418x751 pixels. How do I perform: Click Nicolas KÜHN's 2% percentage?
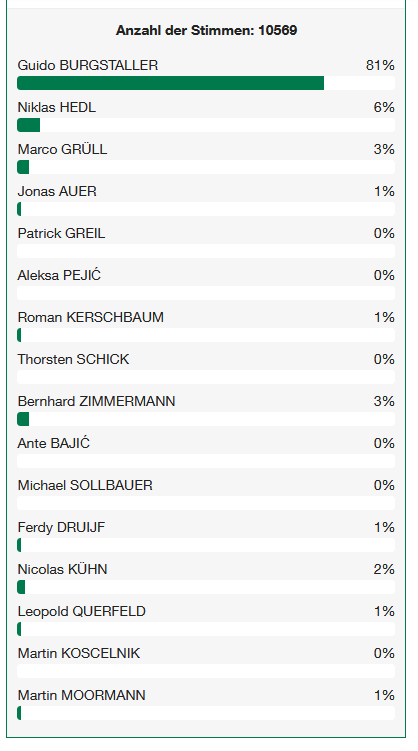384,569
